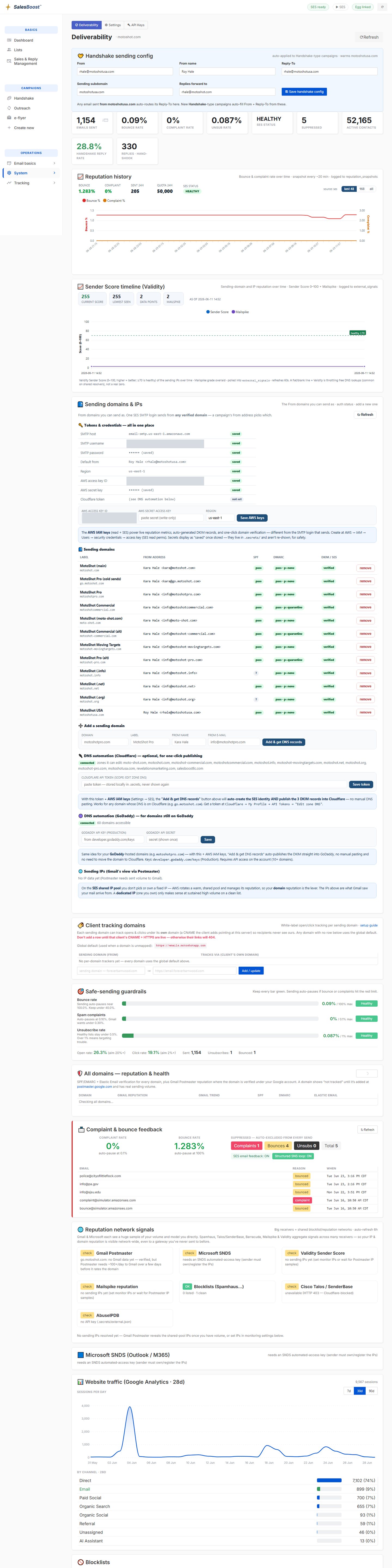Click the Save AWS keys button

click(x=252, y=518)
